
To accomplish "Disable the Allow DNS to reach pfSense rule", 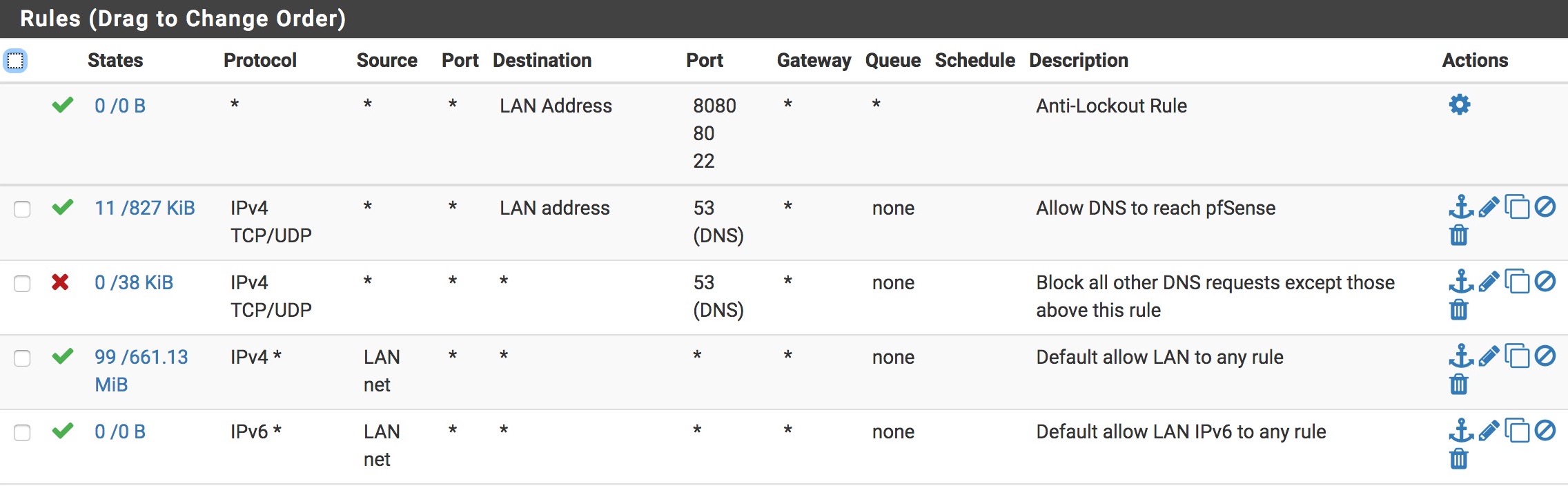I will click(1545, 207).
